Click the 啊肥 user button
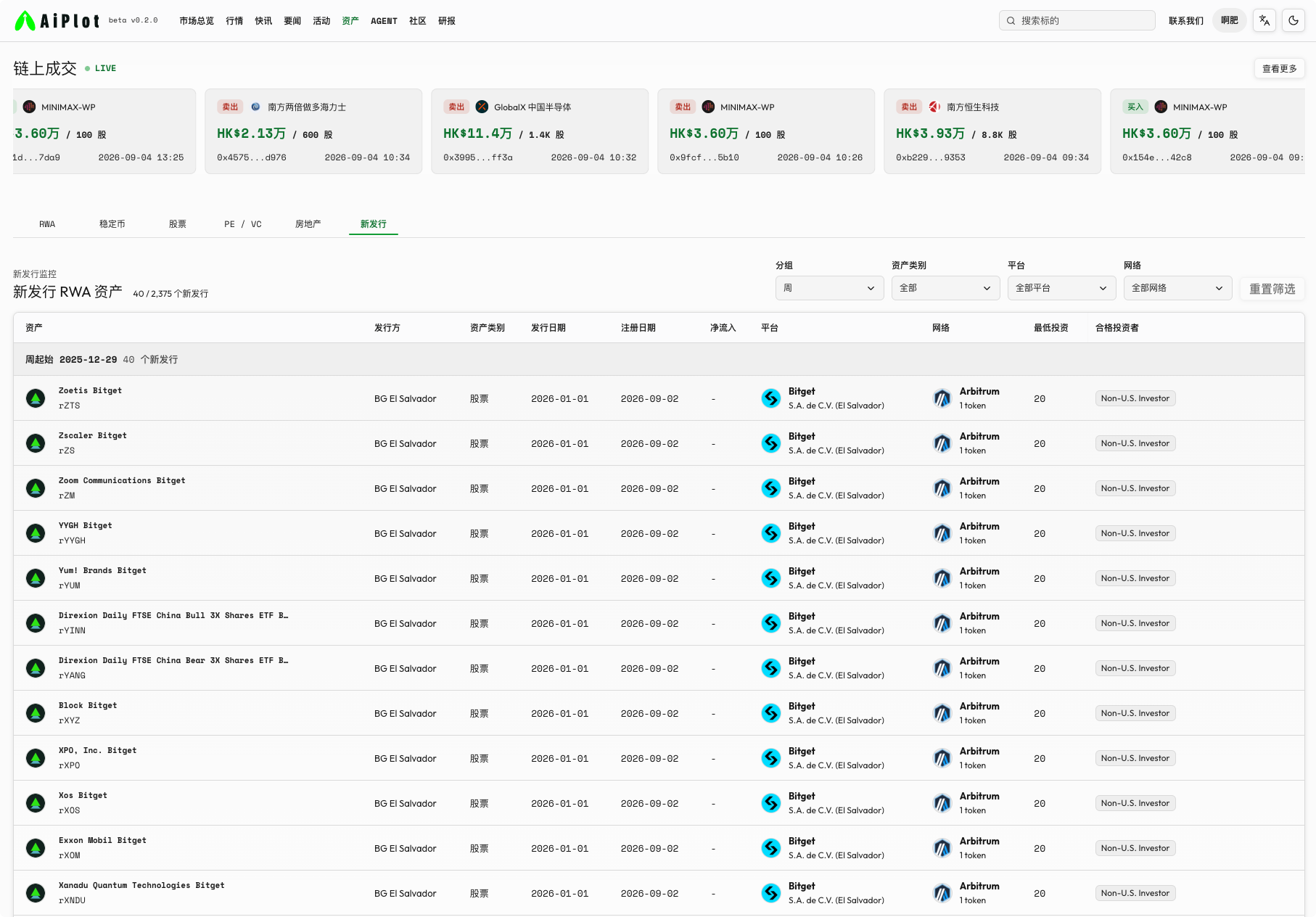 [1230, 20]
